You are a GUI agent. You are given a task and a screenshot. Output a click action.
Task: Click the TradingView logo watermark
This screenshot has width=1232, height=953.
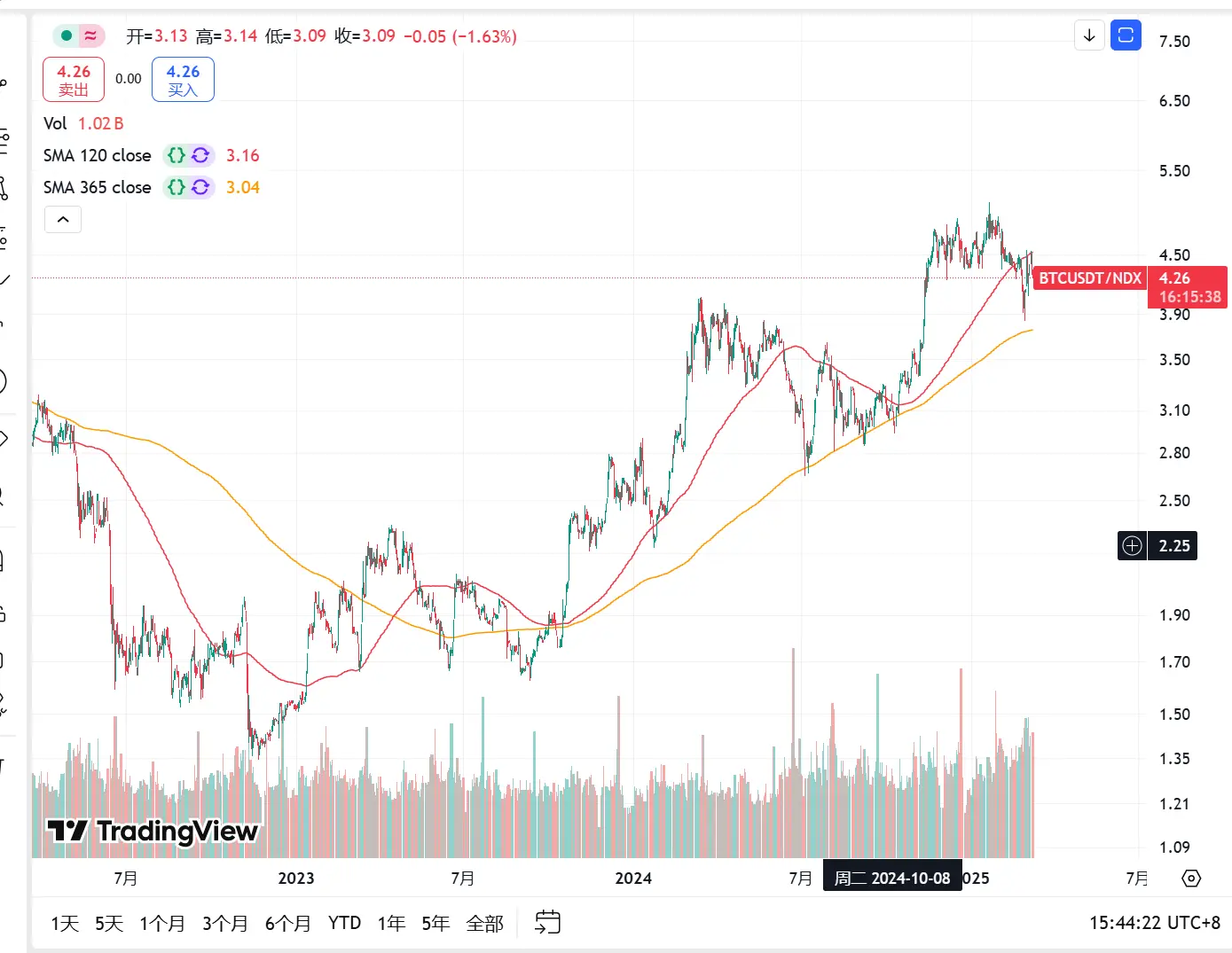153,831
